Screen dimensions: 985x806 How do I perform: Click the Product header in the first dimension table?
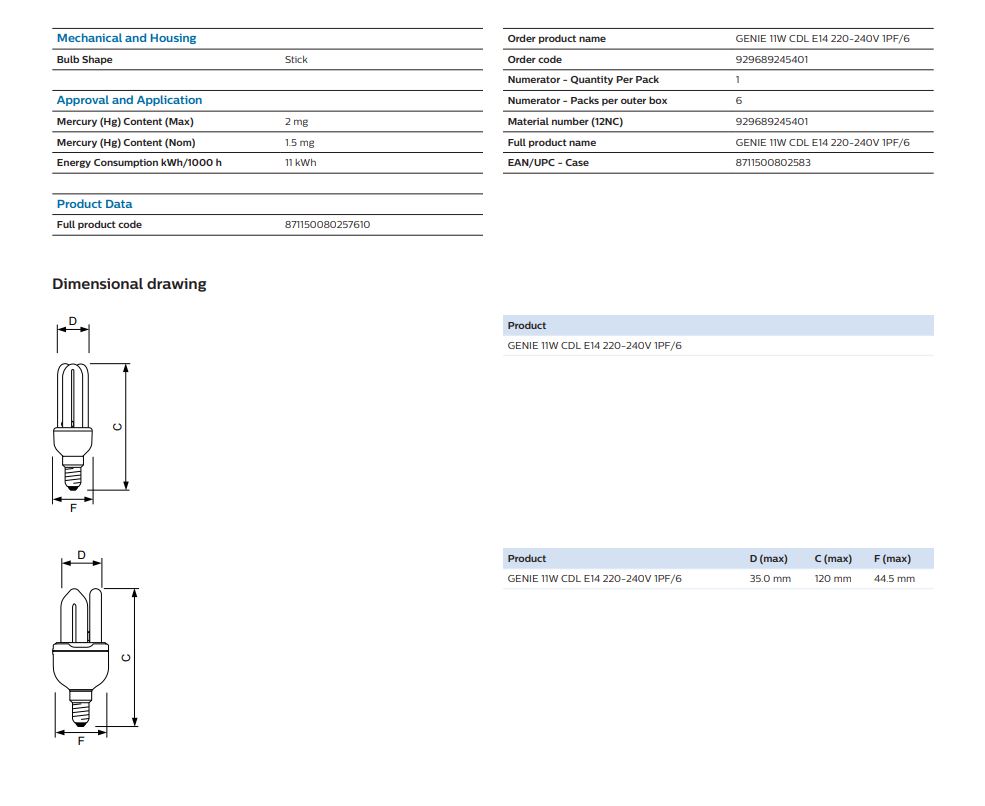526,326
